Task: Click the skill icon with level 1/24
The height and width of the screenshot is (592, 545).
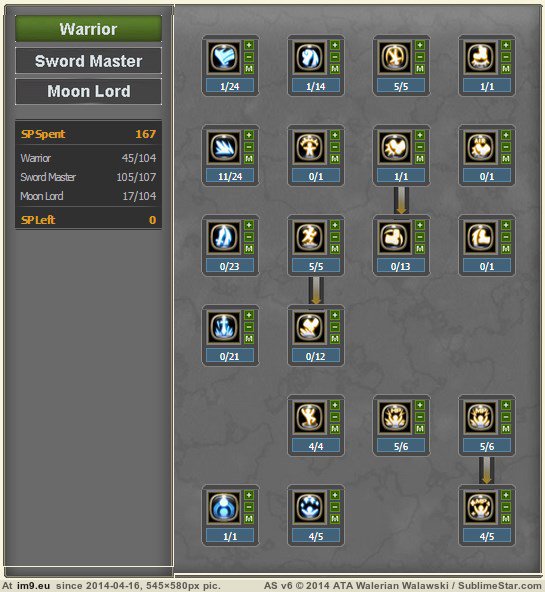Action: tap(224, 58)
